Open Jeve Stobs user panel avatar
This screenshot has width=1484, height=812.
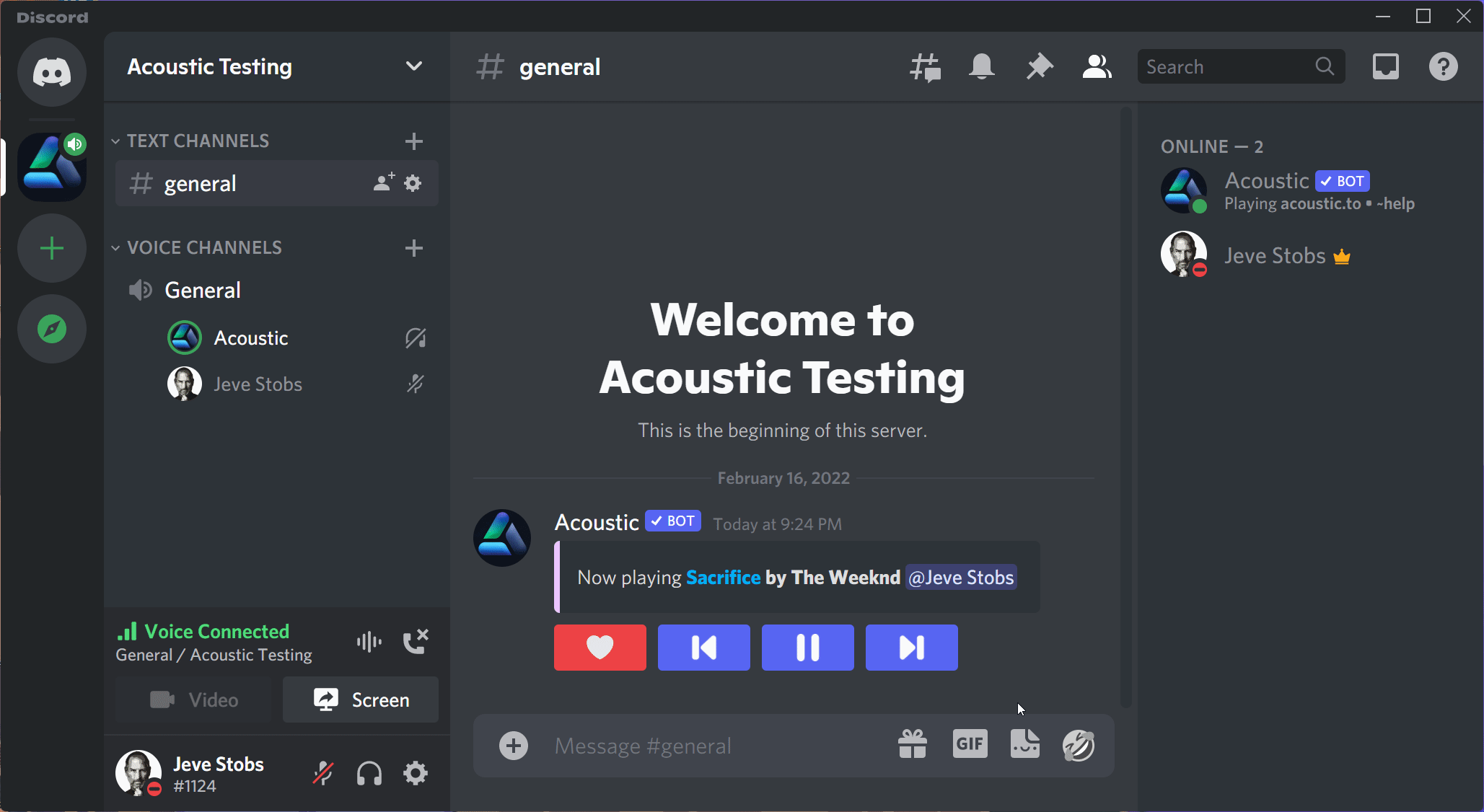[139, 772]
